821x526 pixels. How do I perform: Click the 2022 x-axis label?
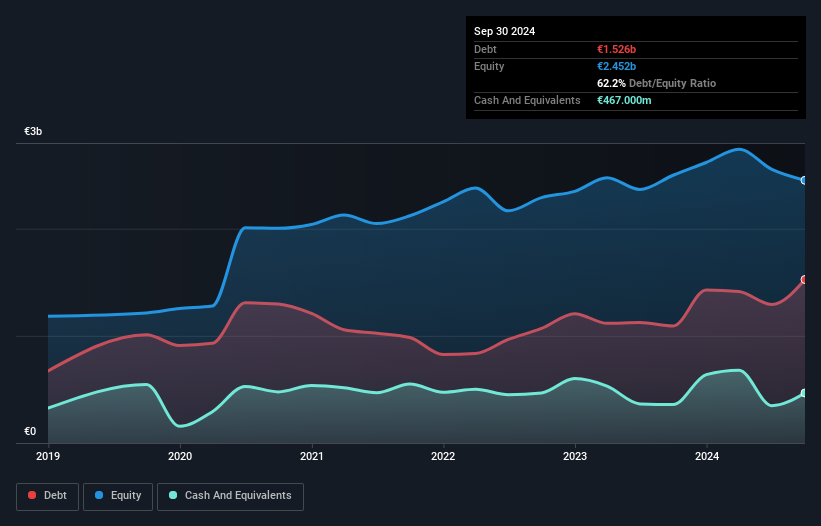click(x=443, y=456)
